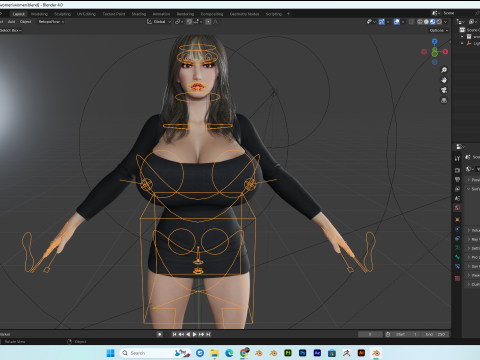
Task: Open the green Bone properties tab
Action: pos(457,257)
